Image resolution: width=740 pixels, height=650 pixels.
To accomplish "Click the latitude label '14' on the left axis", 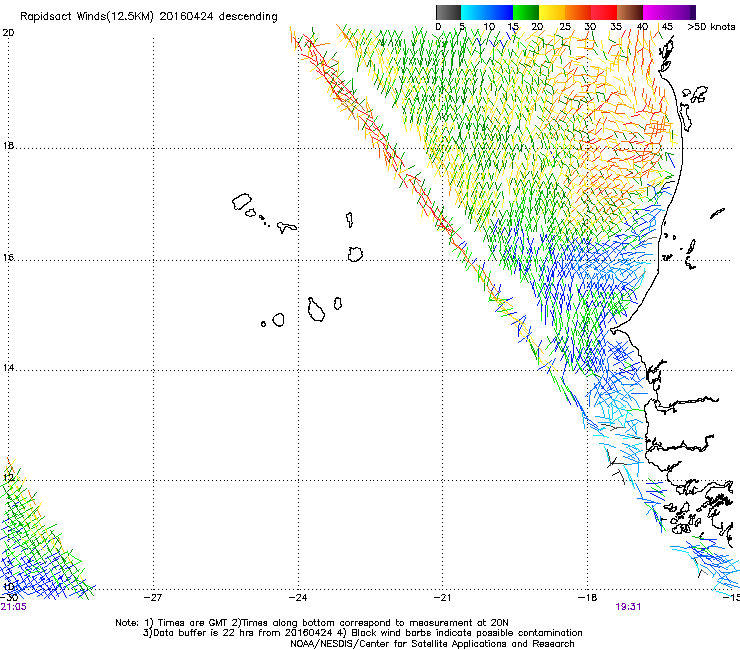I will (x=8, y=368).
